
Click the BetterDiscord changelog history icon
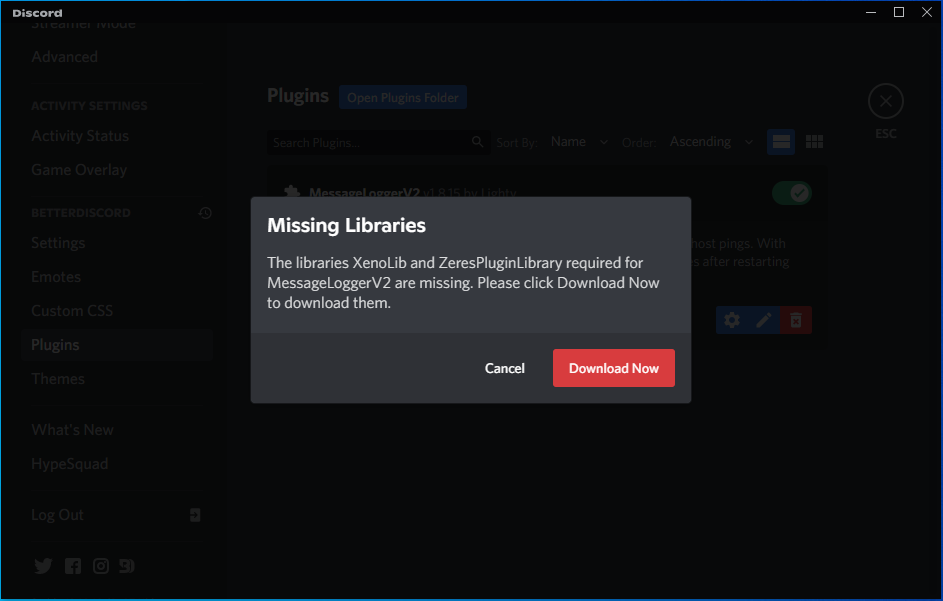tap(205, 213)
